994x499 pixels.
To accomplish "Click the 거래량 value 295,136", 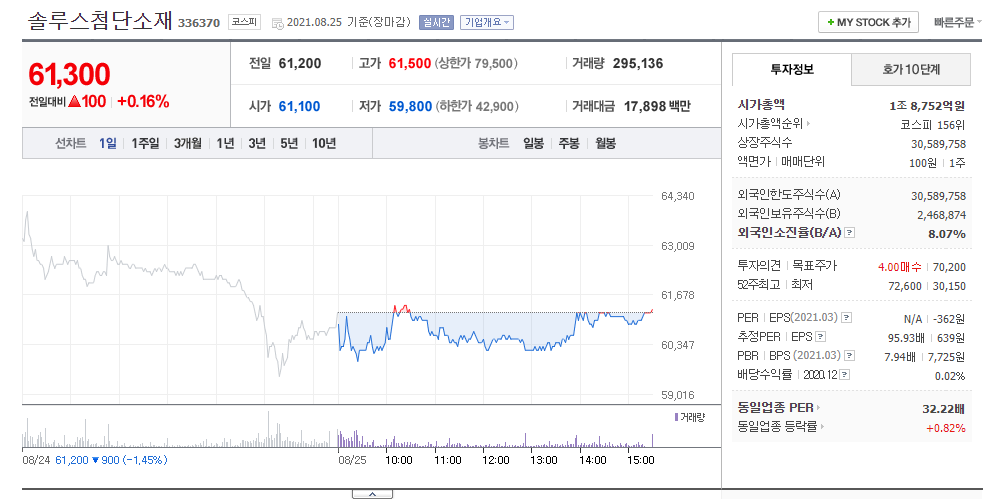I will [x=638, y=63].
